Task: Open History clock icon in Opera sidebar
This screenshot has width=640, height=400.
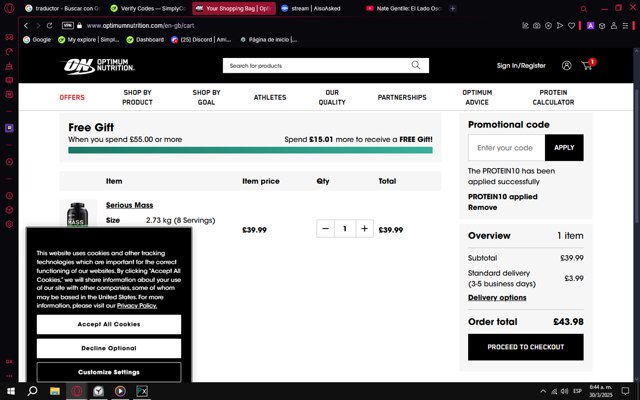Action: [x=9, y=196]
